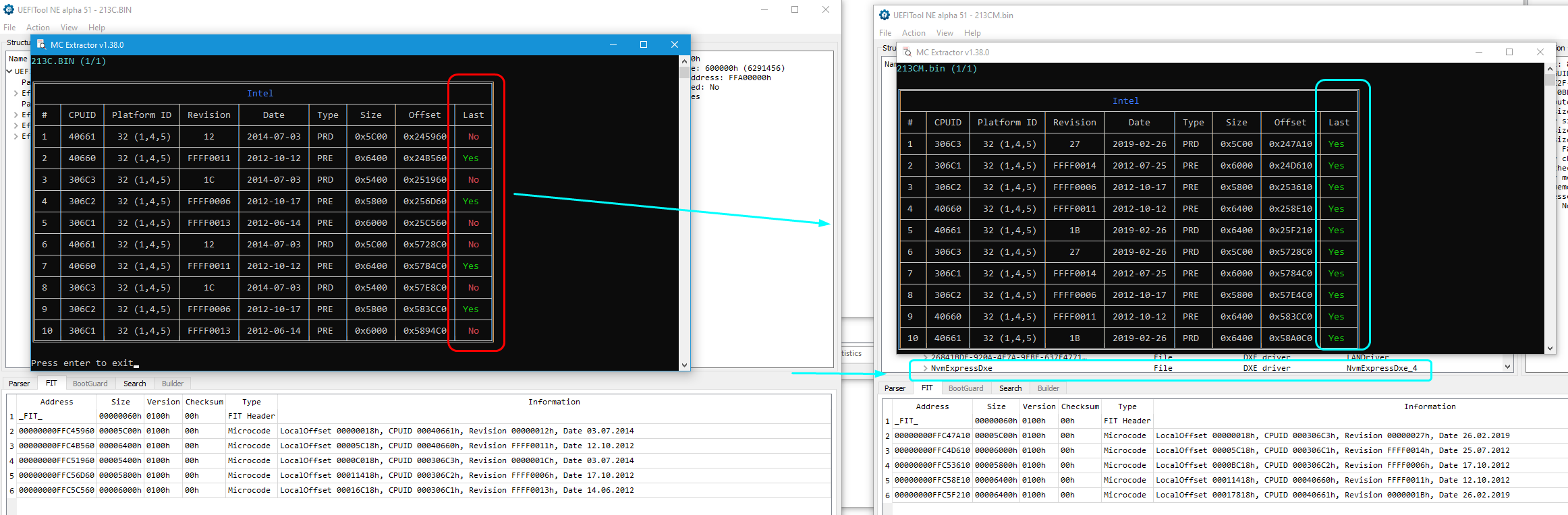The height and width of the screenshot is (515, 1568).
Task: Switch to Parser tab in left UEFITool window
Action: coord(19,384)
